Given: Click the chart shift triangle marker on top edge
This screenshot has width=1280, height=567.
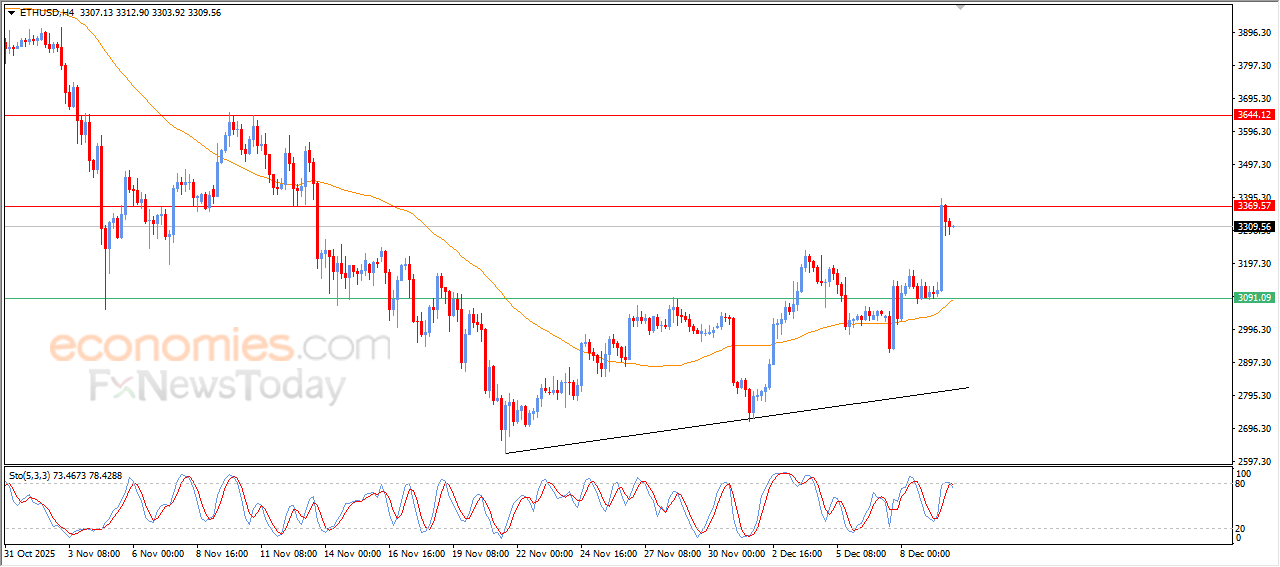Looking at the screenshot, I should 961,7.
